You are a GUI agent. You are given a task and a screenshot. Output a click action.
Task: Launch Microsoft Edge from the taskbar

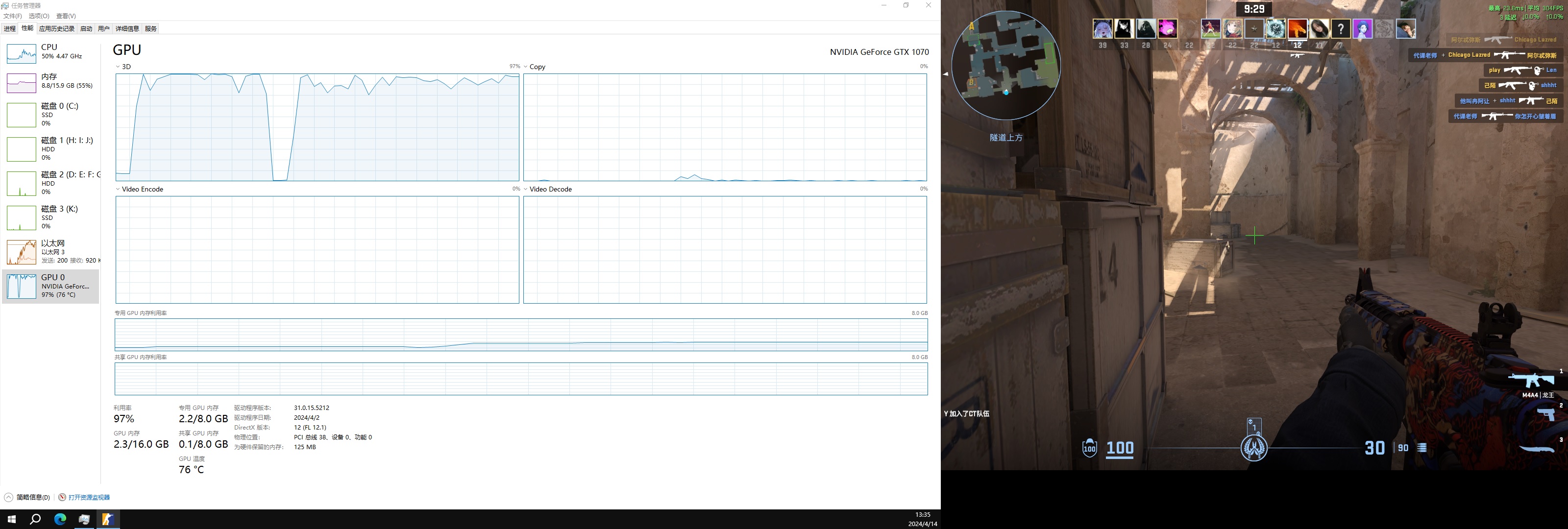pyautogui.click(x=60, y=519)
